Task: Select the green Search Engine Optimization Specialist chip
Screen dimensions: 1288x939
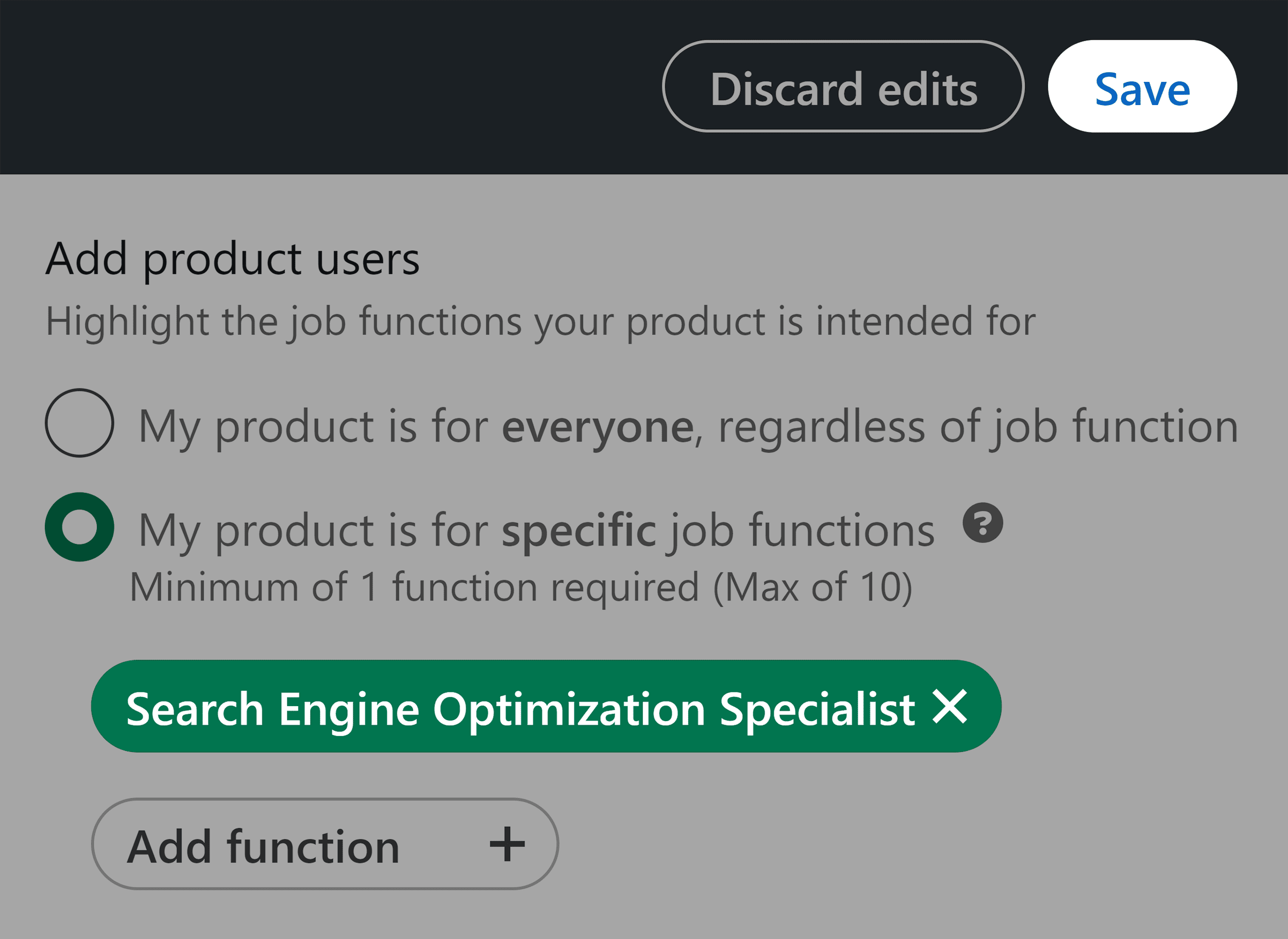Action: [512, 707]
